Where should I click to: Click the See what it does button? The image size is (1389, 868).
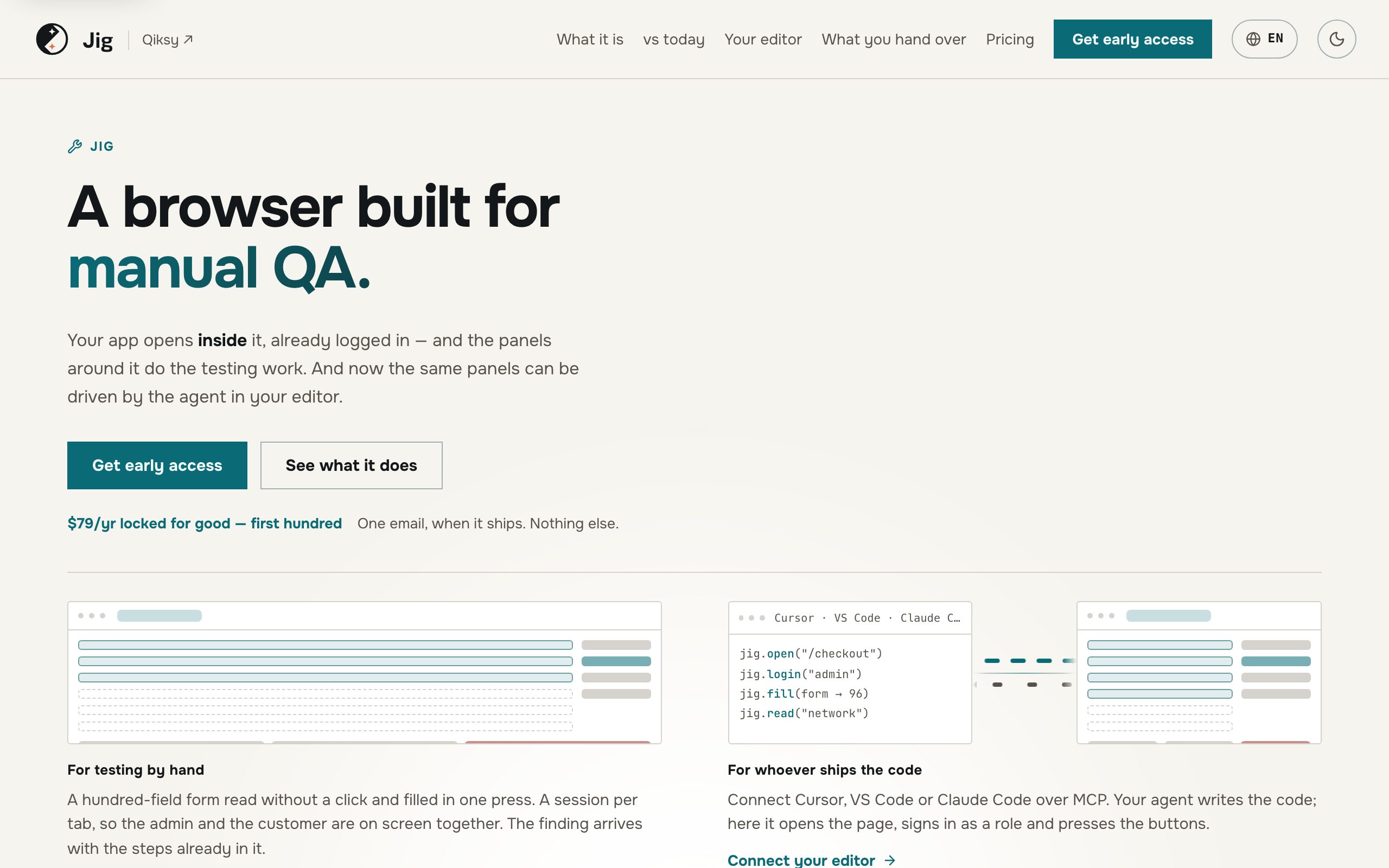coord(351,465)
